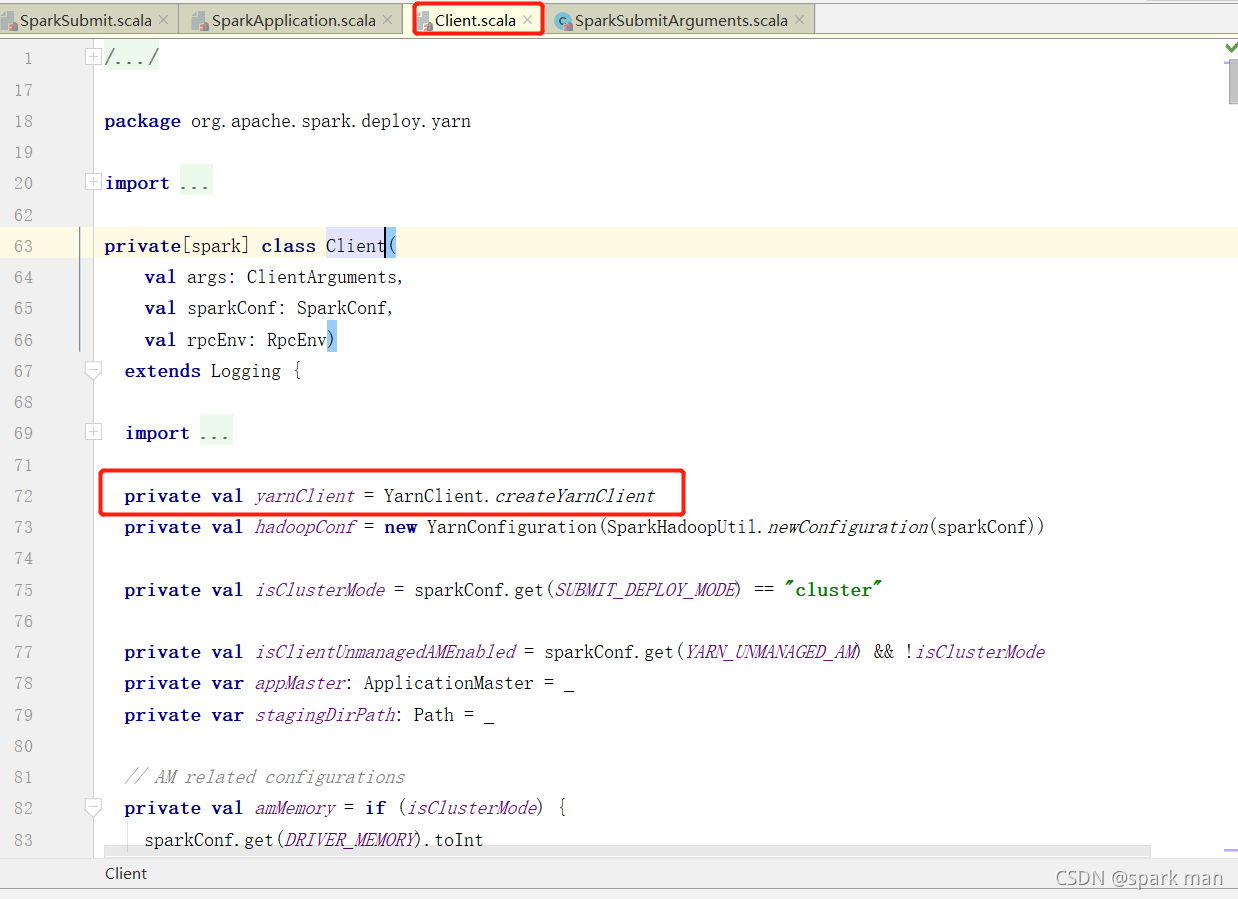
Task: Click the hadoopConf variable on line 73
Action: point(305,527)
